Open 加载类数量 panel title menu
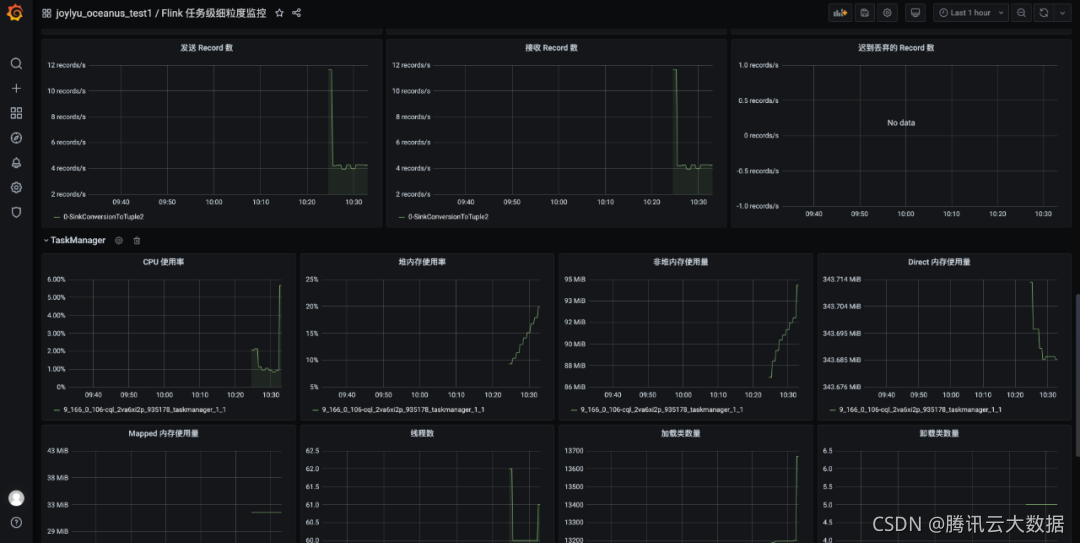Viewport: 1080px width, 543px height. pos(681,433)
